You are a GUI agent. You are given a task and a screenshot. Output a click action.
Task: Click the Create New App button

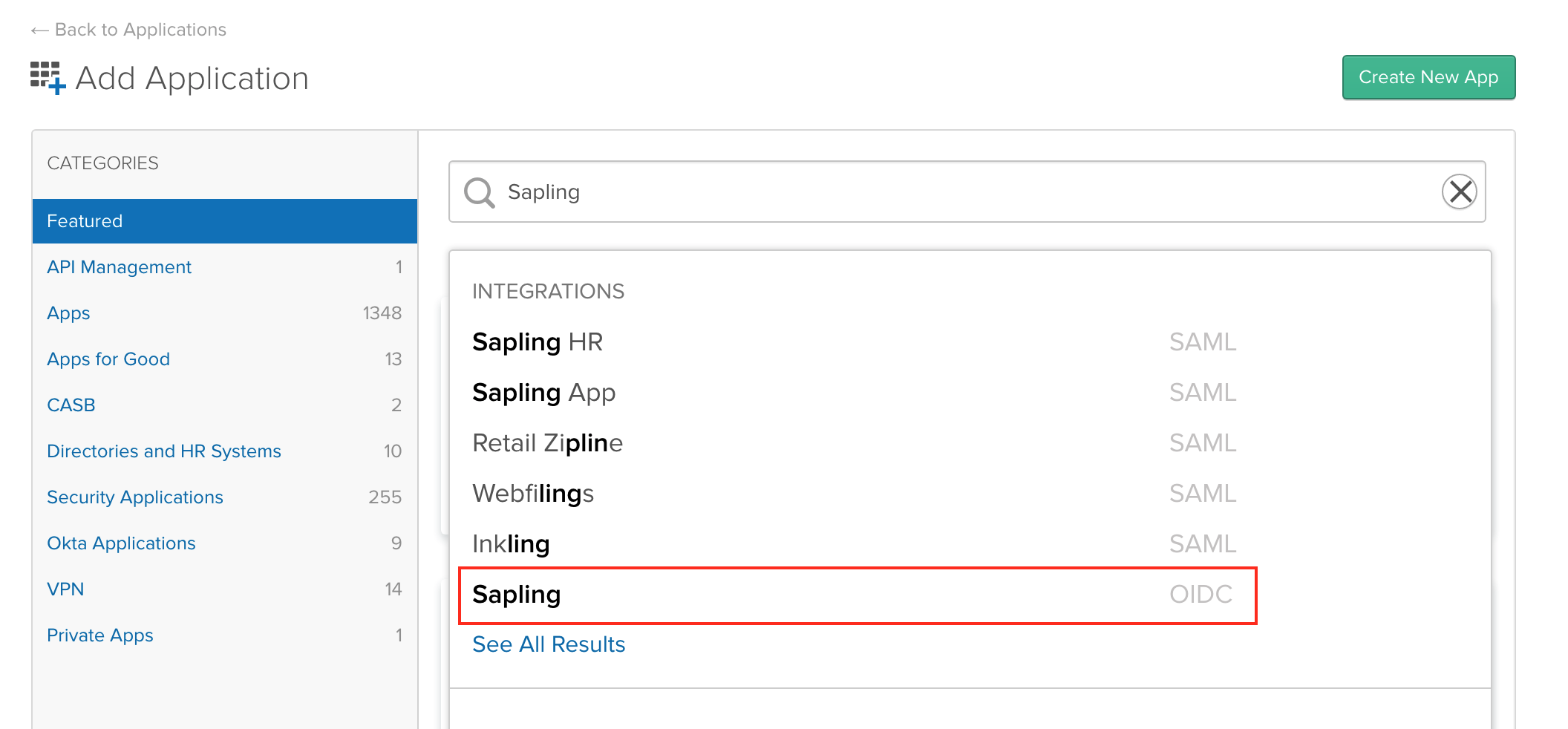pyautogui.click(x=1428, y=77)
